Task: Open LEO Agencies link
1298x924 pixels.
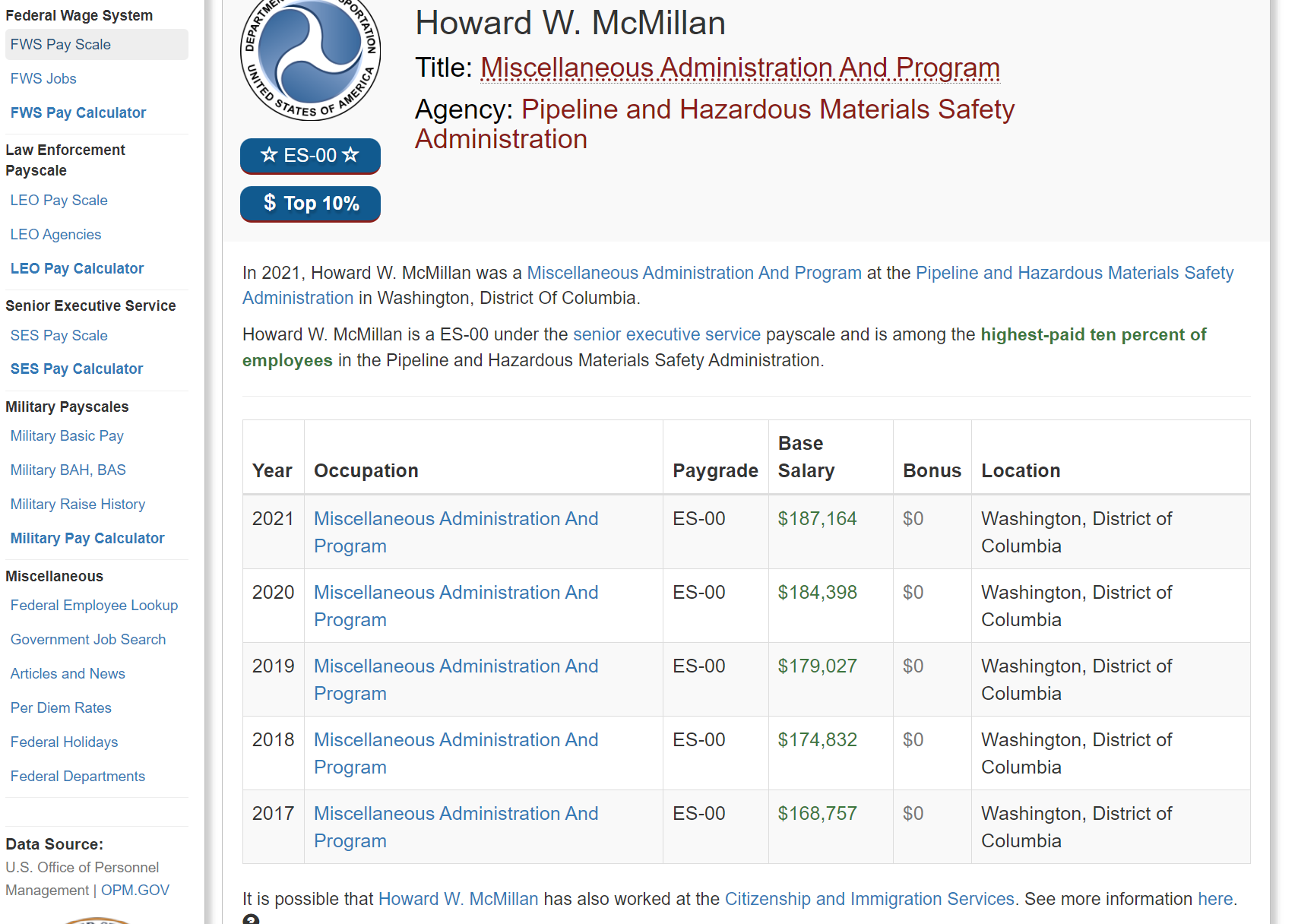Action: [x=55, y=234]
